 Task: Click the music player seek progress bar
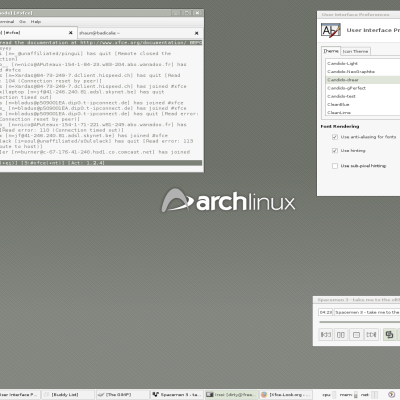[x=359, y=322]
